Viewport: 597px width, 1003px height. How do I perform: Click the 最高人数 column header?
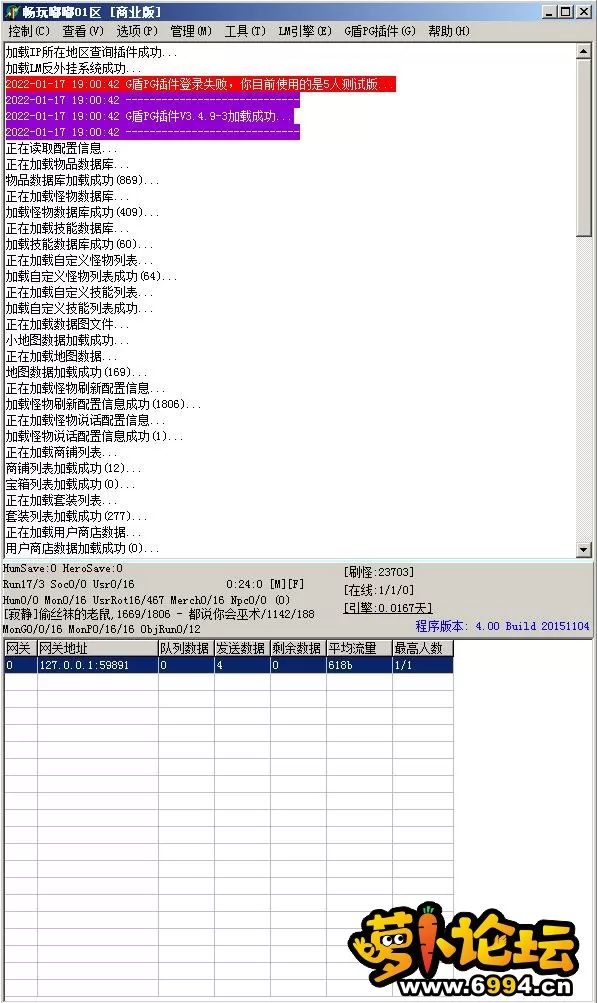point(423,648)
